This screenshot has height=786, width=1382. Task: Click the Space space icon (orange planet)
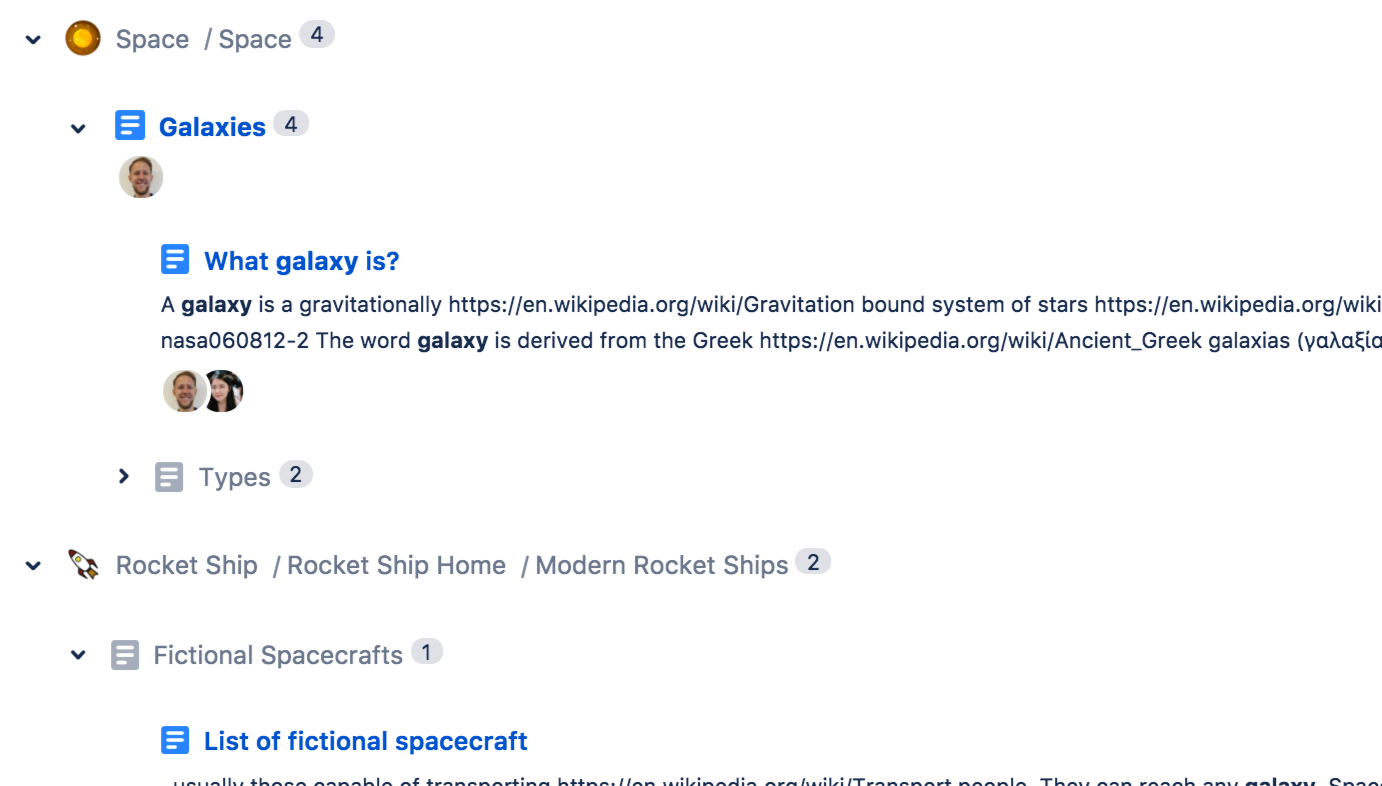point(83,37)
